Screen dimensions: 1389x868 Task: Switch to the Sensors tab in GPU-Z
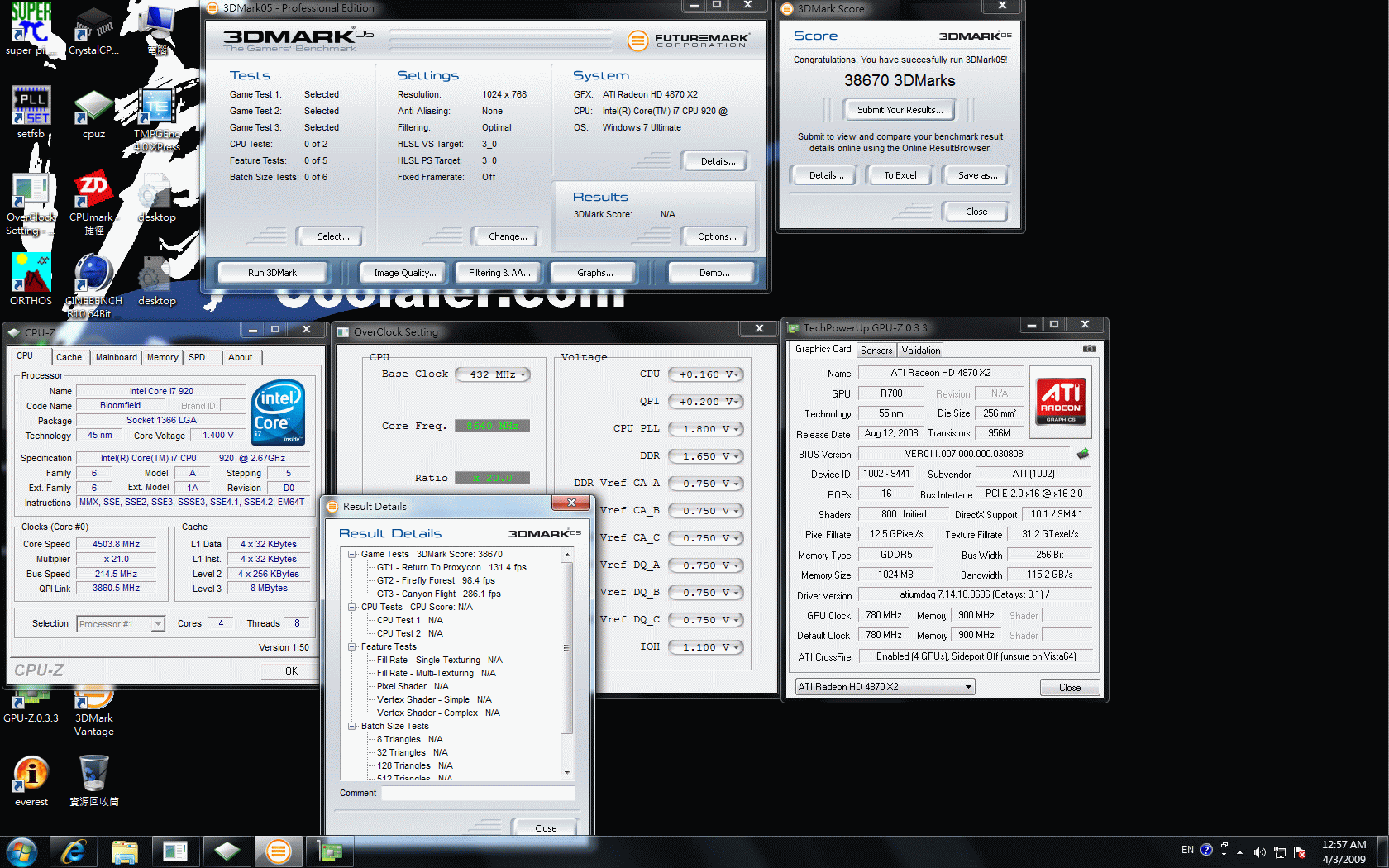tap(876, 351)
